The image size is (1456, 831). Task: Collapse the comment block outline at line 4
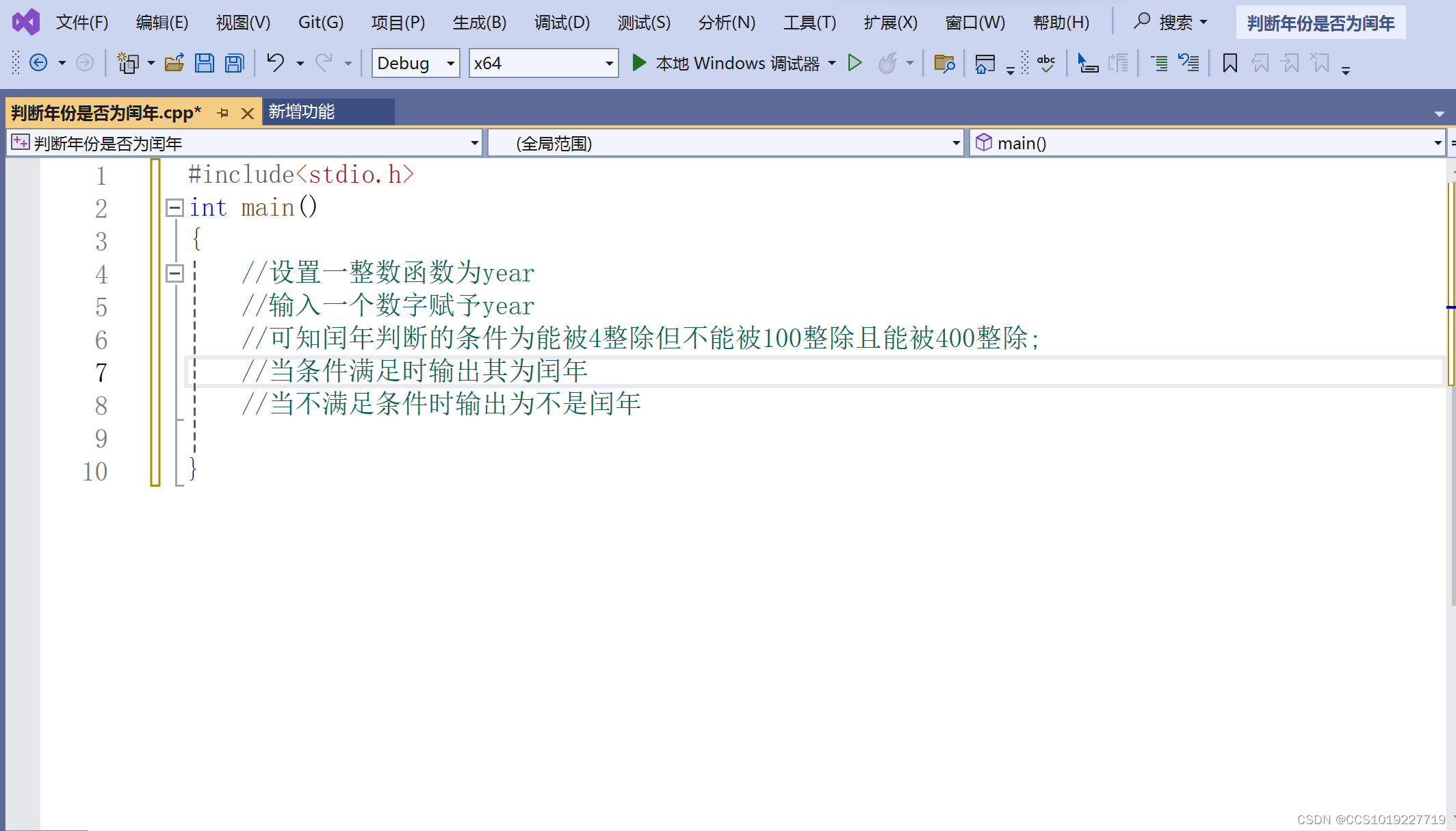174,274
